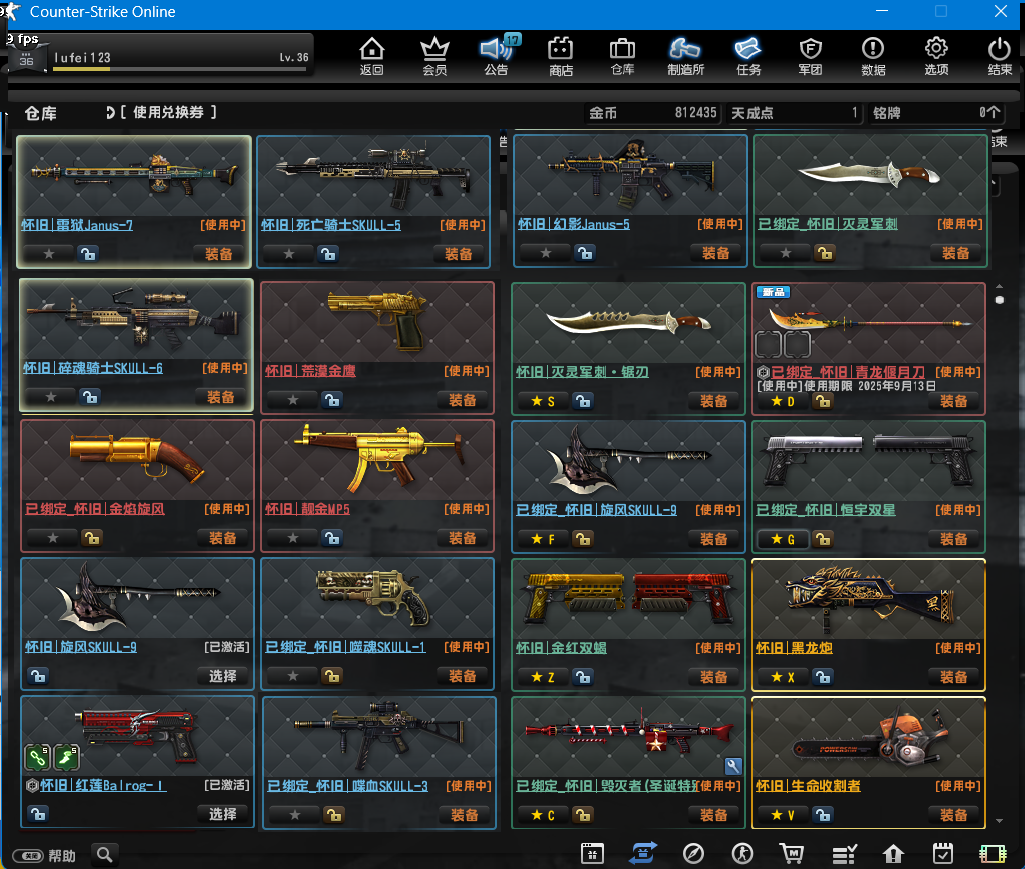Toggle favorite star on 怀旧|幻影Janus-5

[546, 253]
